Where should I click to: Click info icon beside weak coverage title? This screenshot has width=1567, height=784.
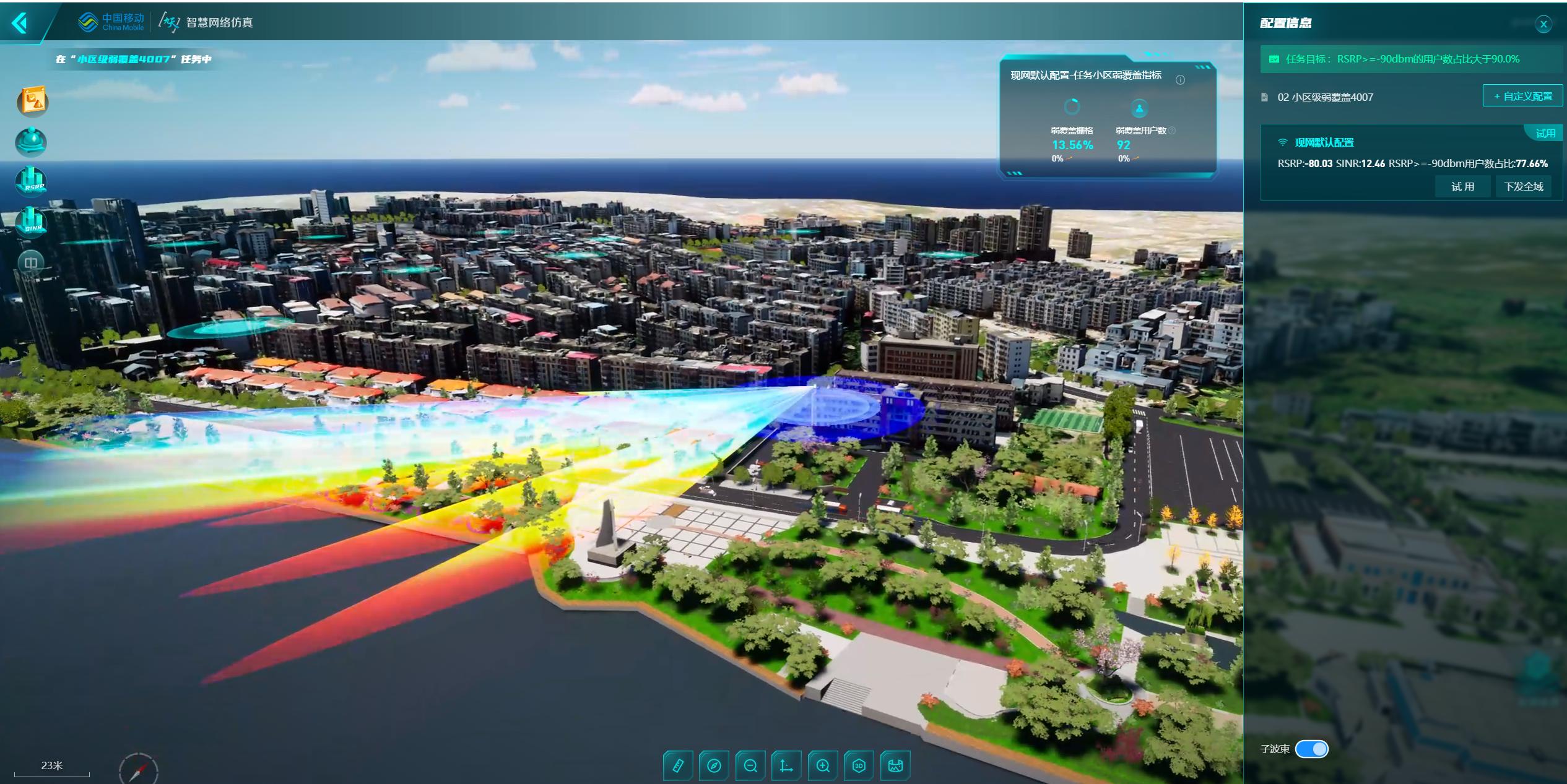[1180, 80]
